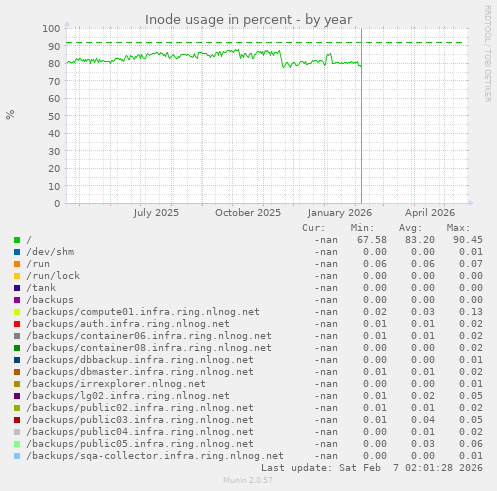Click the RRDTOOL / TOBI OETIKER watermark
This screenshot has height=491, width=497.
coord(487,54)
